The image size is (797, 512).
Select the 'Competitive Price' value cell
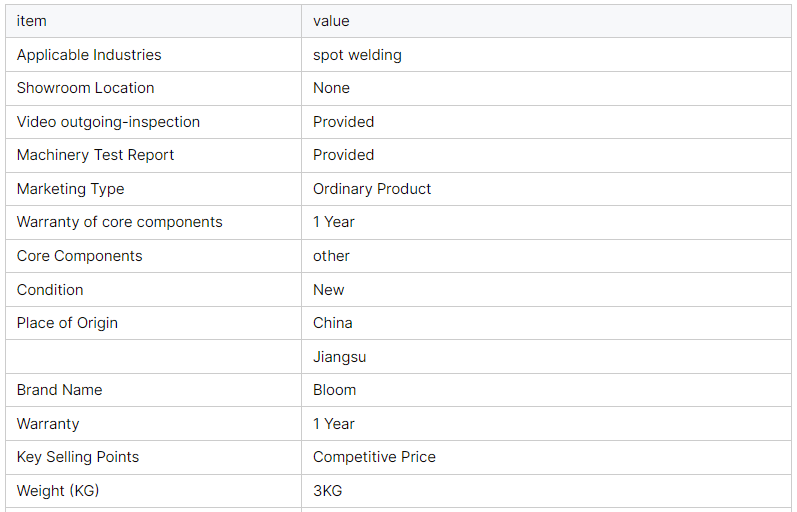374,457
